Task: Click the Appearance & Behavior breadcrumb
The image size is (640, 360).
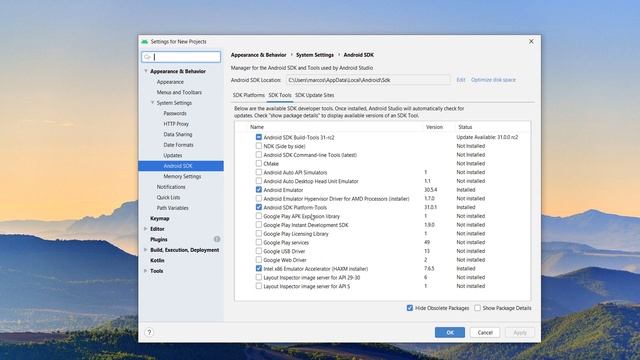Action: point(258,55)
